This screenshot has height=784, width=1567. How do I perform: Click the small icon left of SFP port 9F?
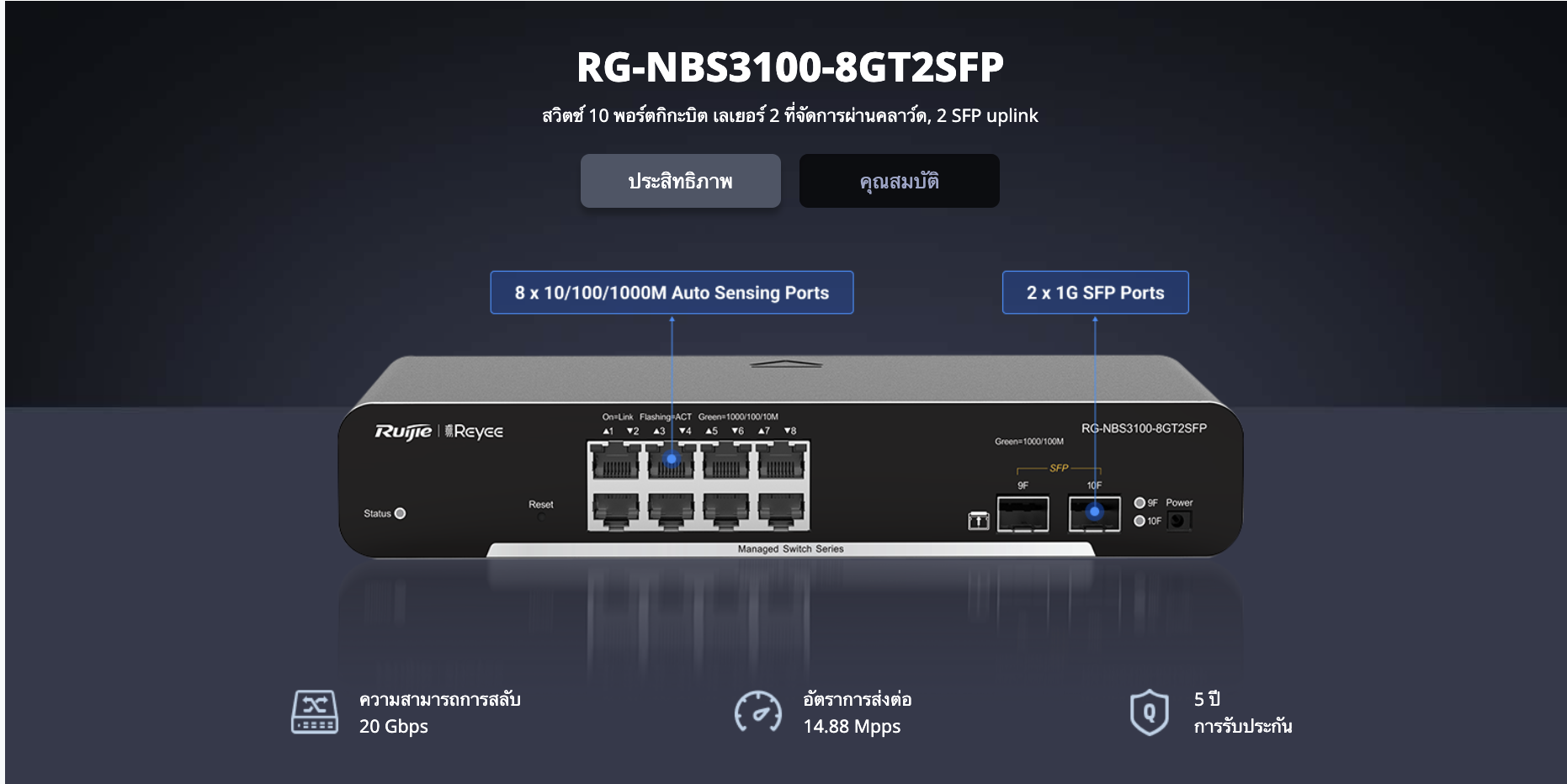[x=978, y=521]
